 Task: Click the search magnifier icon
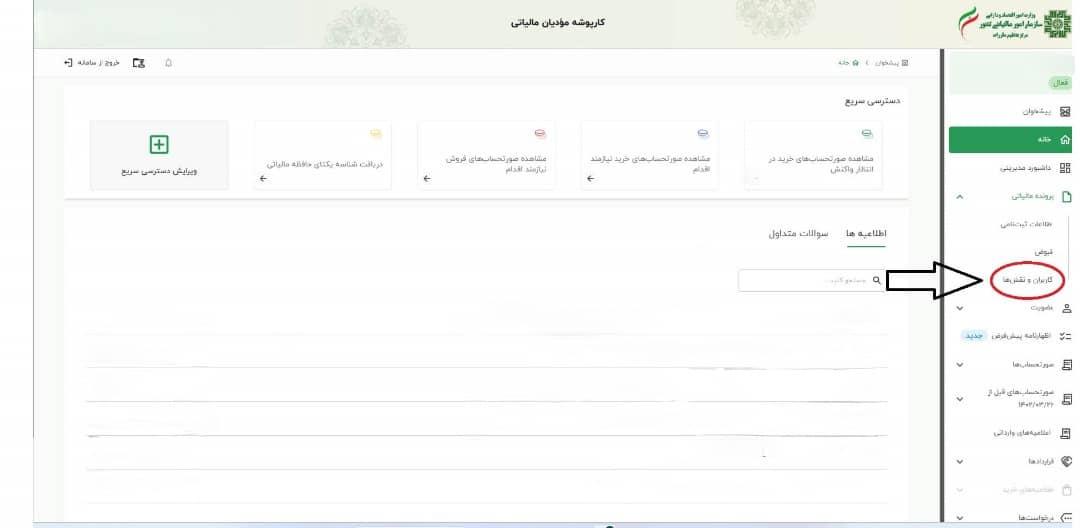pyautogui.click(x=877, y=280)
